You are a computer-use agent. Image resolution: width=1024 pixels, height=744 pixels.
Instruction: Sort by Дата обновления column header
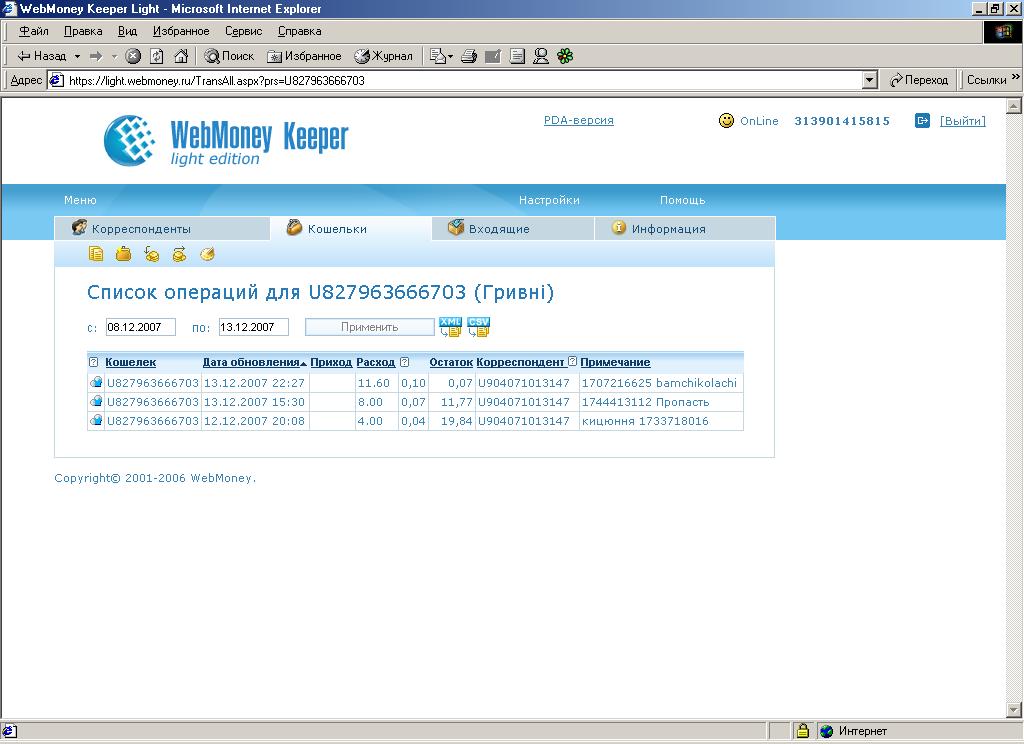[251, 362]
